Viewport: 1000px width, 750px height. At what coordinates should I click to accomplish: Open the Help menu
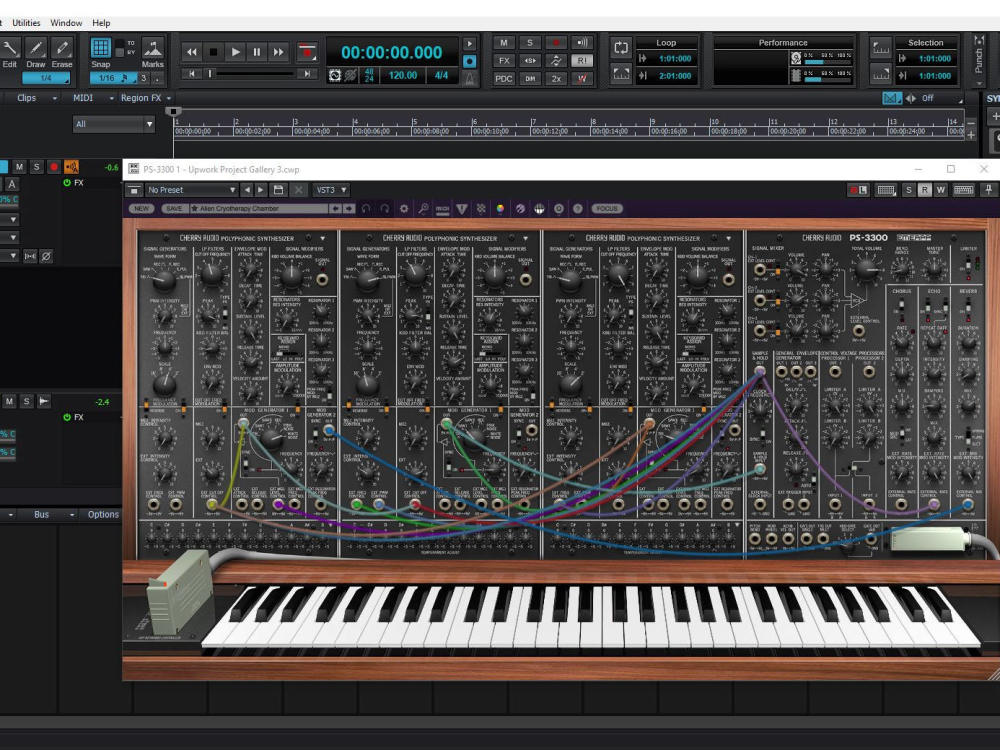(x=101, y=23)
